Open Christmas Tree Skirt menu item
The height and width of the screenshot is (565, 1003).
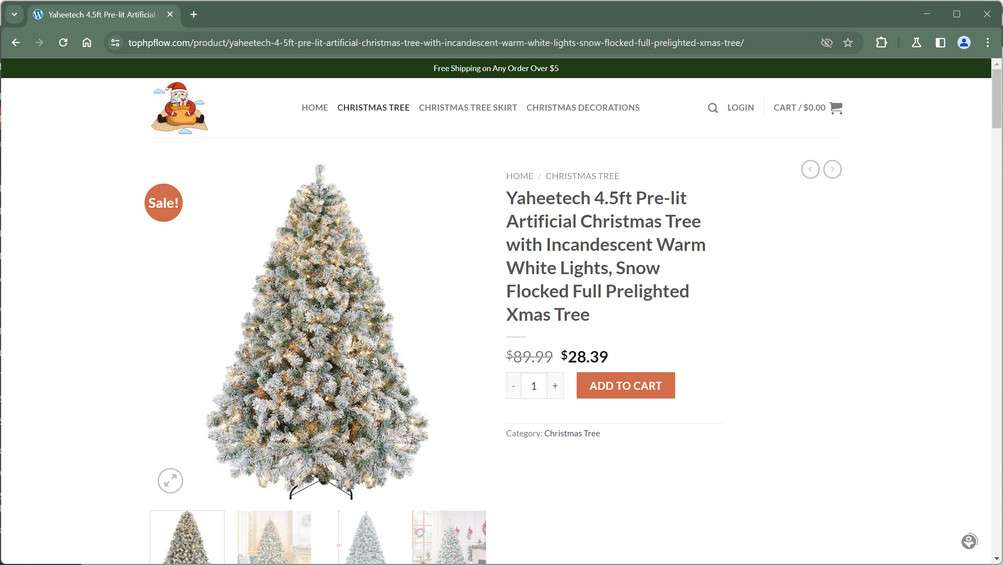pos(468,108)
